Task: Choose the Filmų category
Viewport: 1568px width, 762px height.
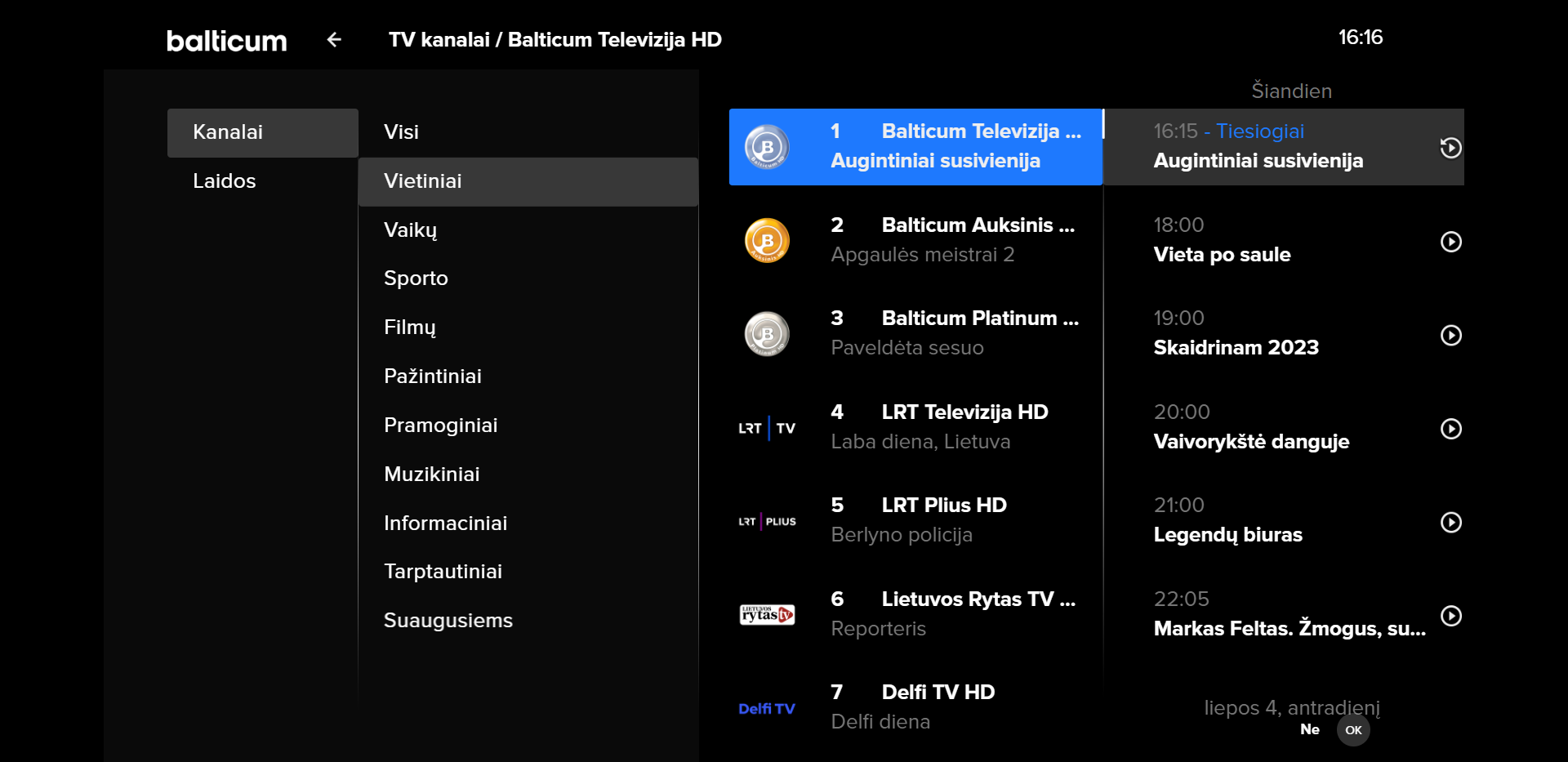Action: pos(528,328)
